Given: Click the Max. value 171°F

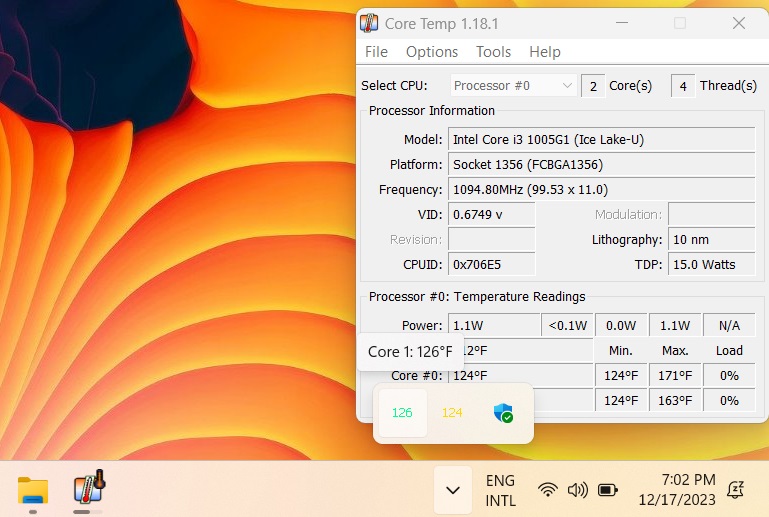Looking at the screenshot, I should [x=675, y=375].
